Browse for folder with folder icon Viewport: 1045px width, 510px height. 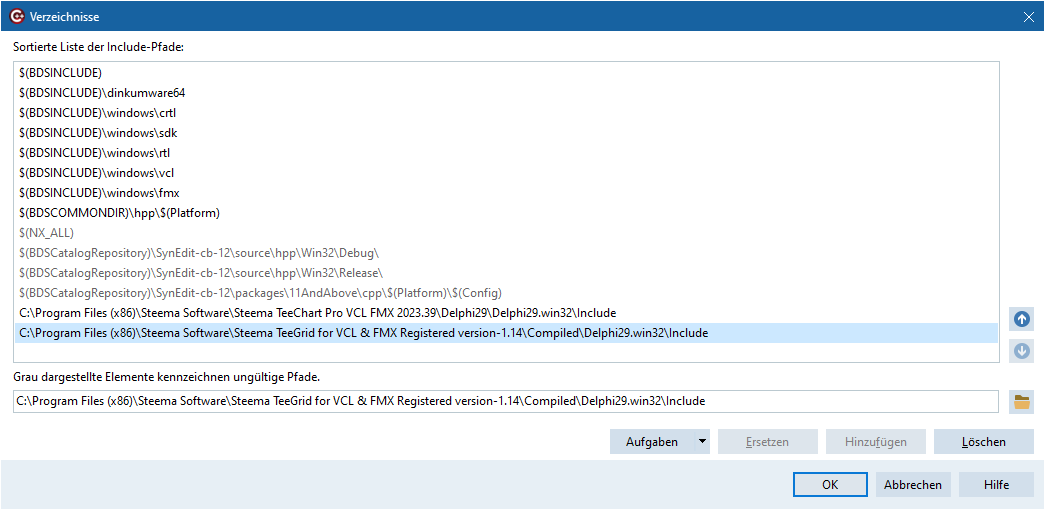click(1022, 402)
